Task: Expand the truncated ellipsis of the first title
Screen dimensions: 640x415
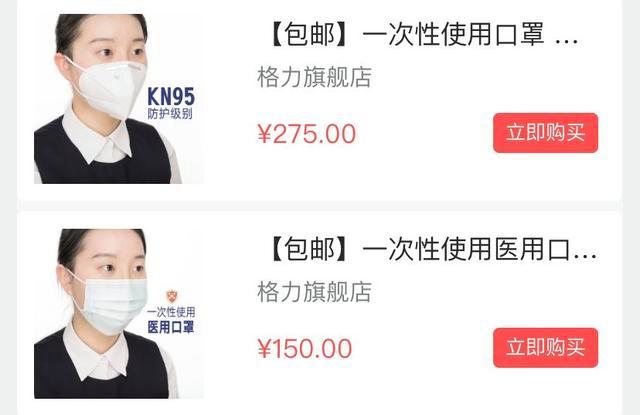Action: tap(567, 41)
